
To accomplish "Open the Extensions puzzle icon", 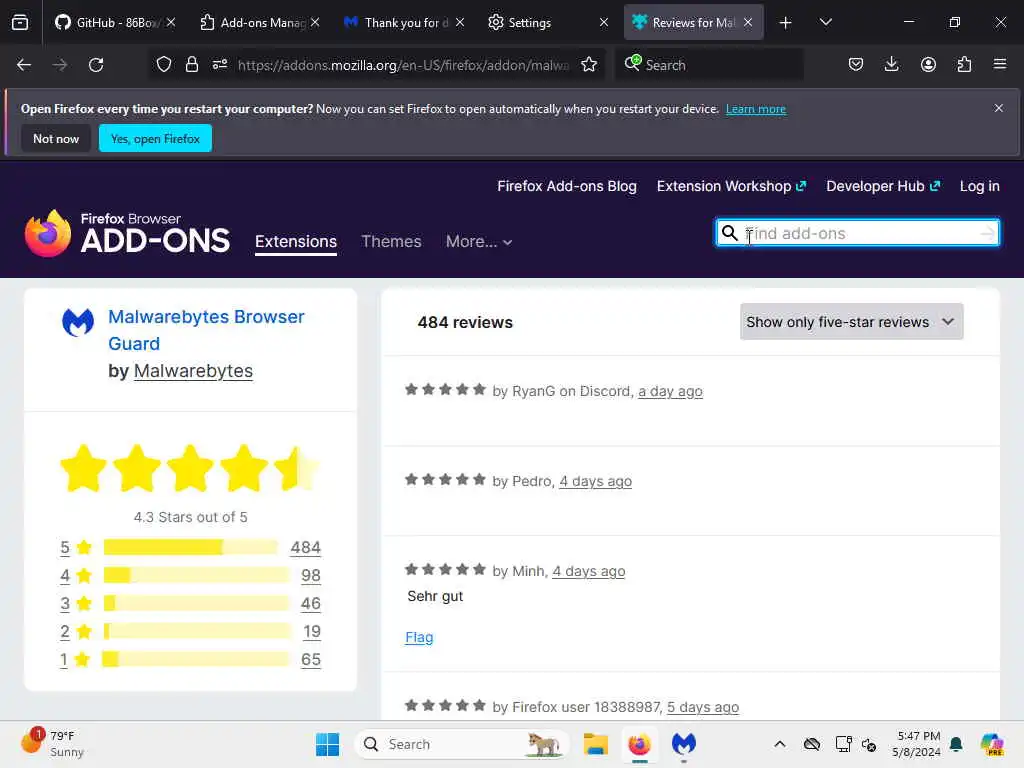I will 964,65.
